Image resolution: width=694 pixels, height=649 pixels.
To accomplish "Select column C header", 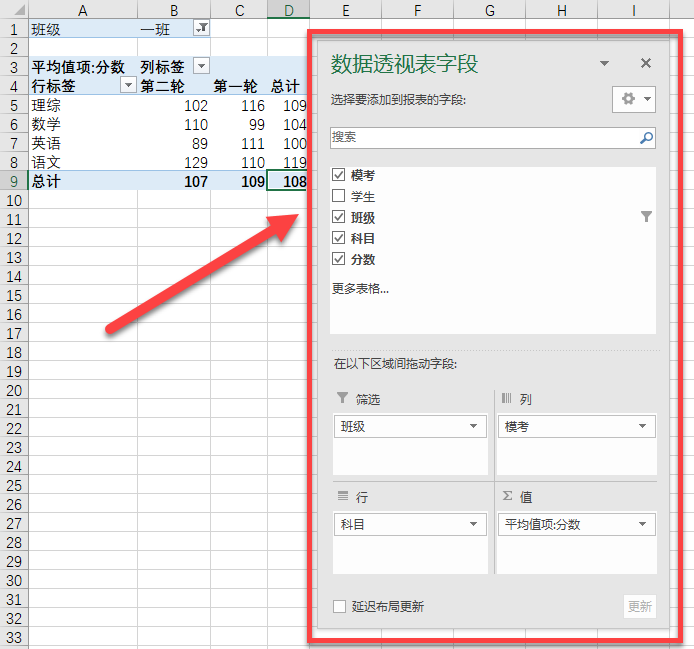I will tap(239, 10).
